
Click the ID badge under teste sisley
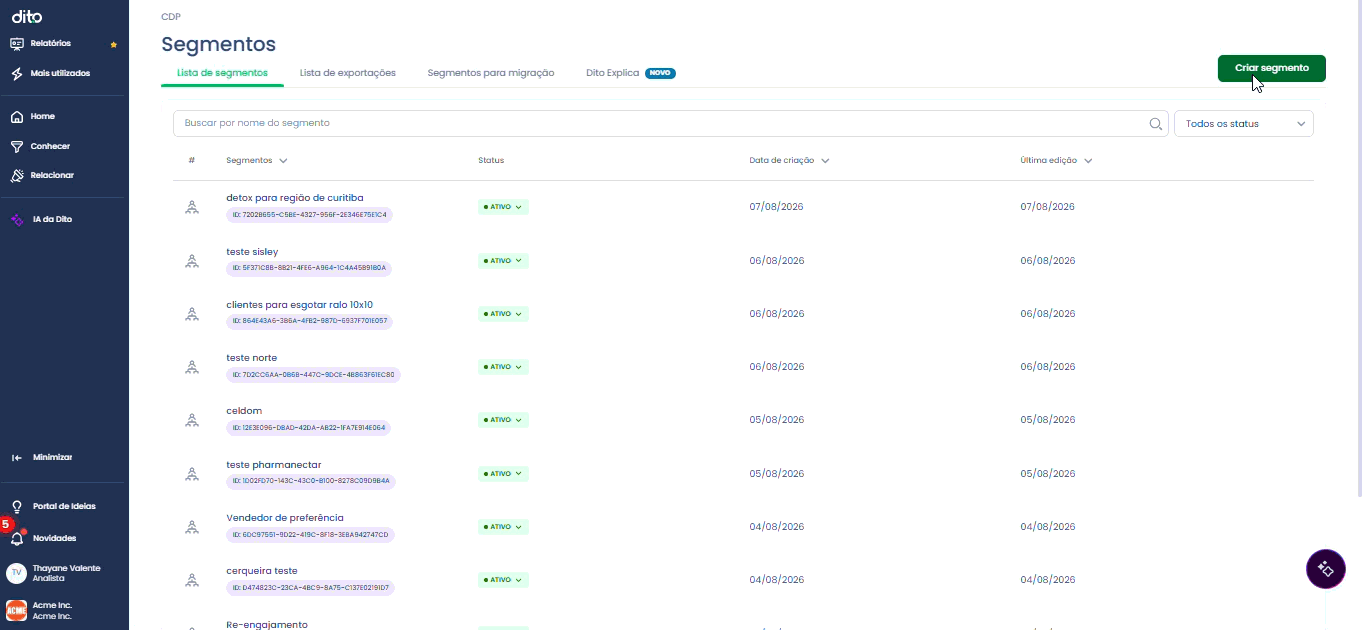click(x=309, y=268)
